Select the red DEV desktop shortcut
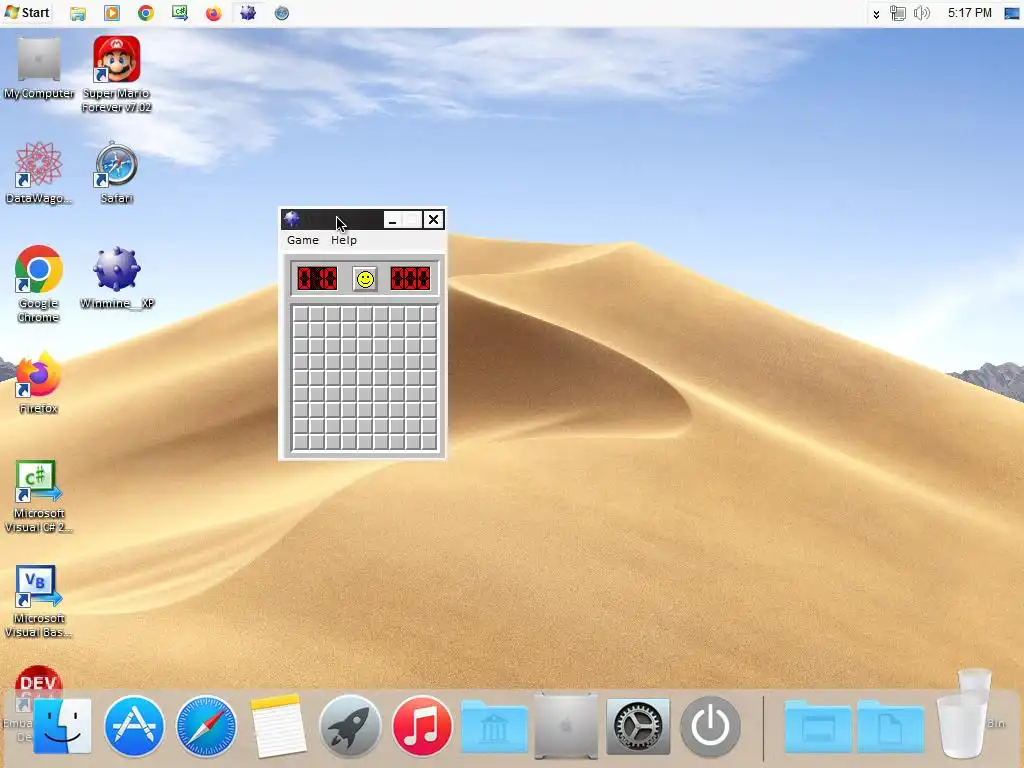Image resolution: width=1024 pixels, height=768 pixels. [x=38, y=682]
